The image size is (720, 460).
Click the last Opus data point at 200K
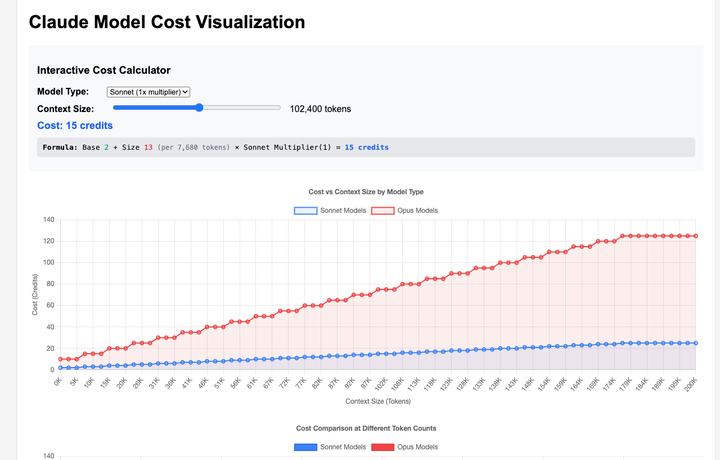click(696, 236)
